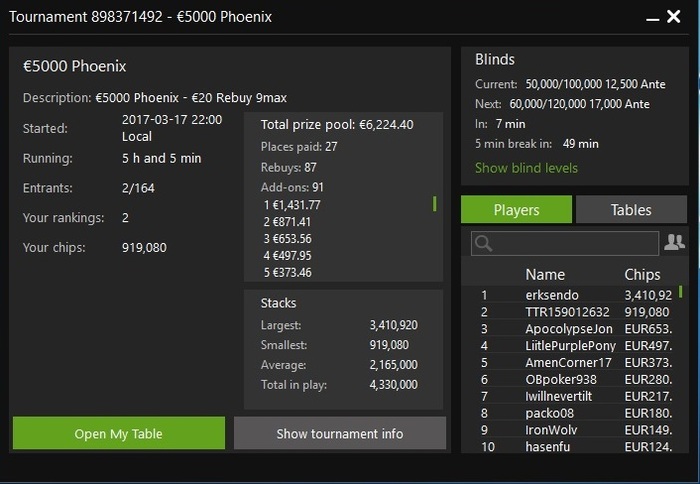The image size is (700, 484).
Task: Click the search magnifier icon in player search
Action: click(x=483, y=243)
